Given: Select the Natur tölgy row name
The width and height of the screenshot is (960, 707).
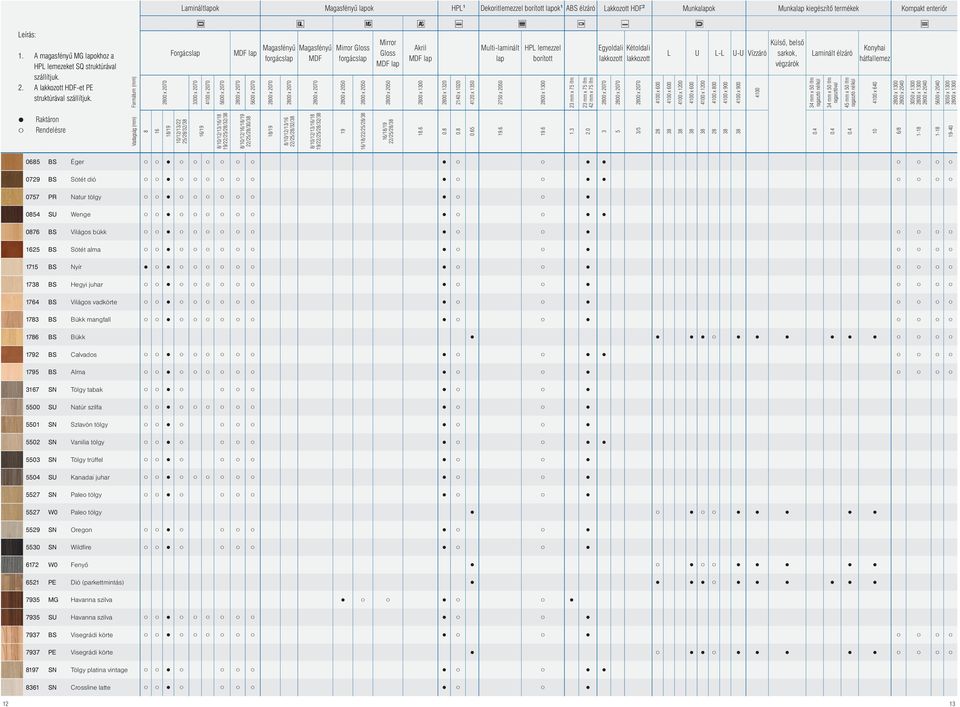Looking at the screenshot, I should pyautogui.click(x=86, y=197).
